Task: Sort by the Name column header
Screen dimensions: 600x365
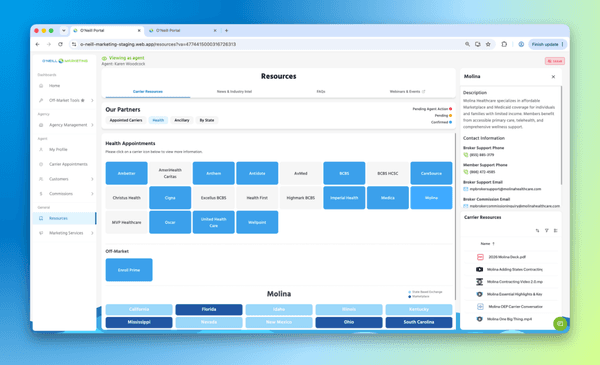Action: (x=488, y=244)
